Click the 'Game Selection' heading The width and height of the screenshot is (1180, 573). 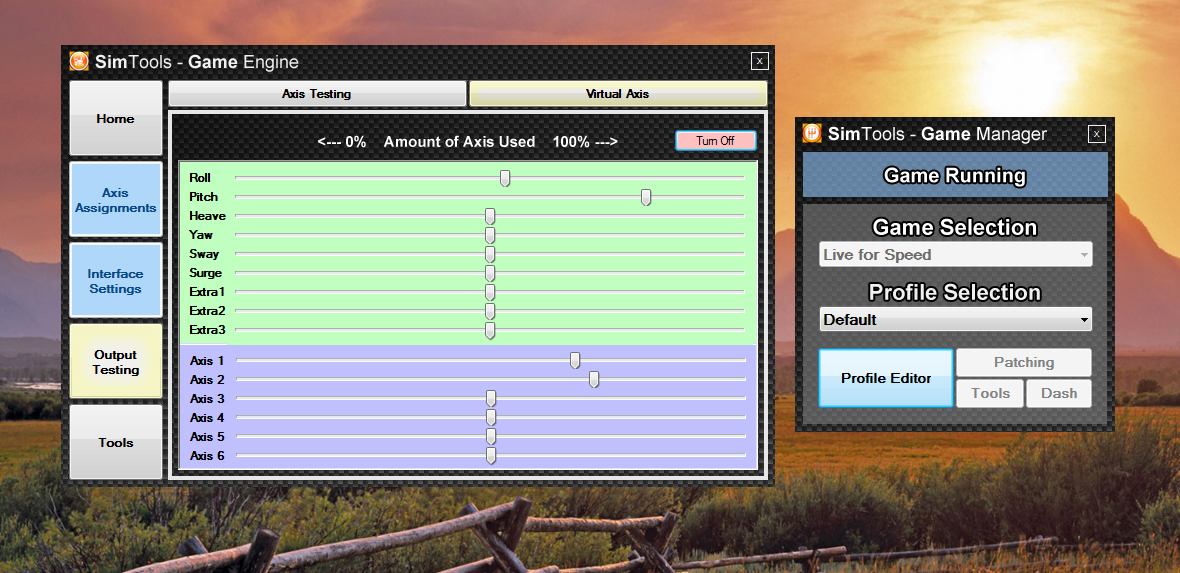(x=955, y=227)
